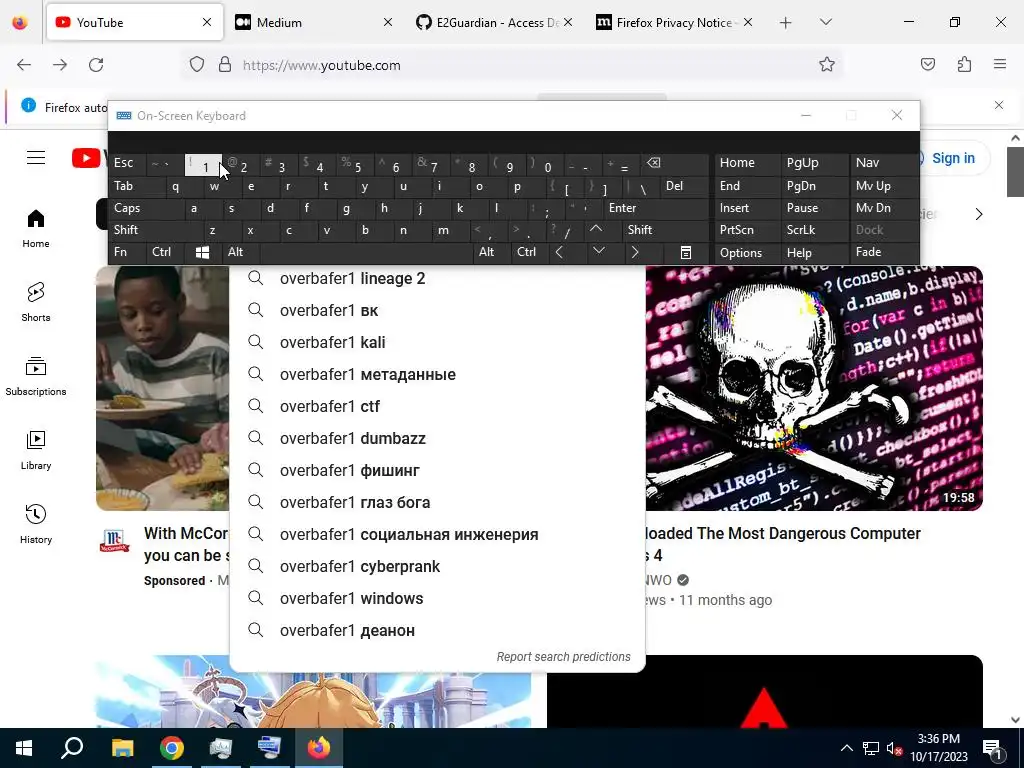The width and height of the screenshot is (1024, 768).
Task: List all tabs dropdown arrow
Action: point(825,22)
